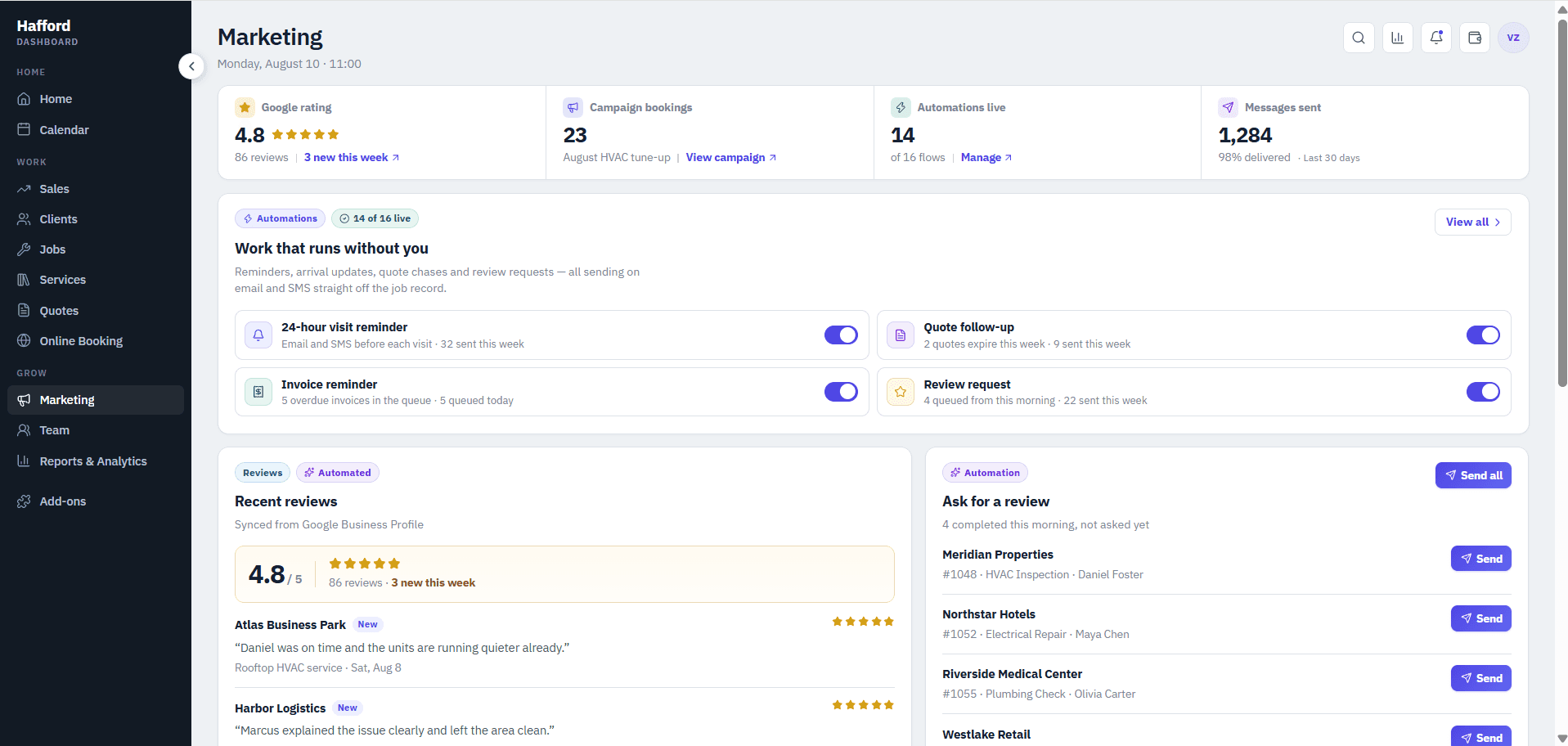Click the Invoice reminder dollar icon
Screen dimensions: 1568x746
258,392
